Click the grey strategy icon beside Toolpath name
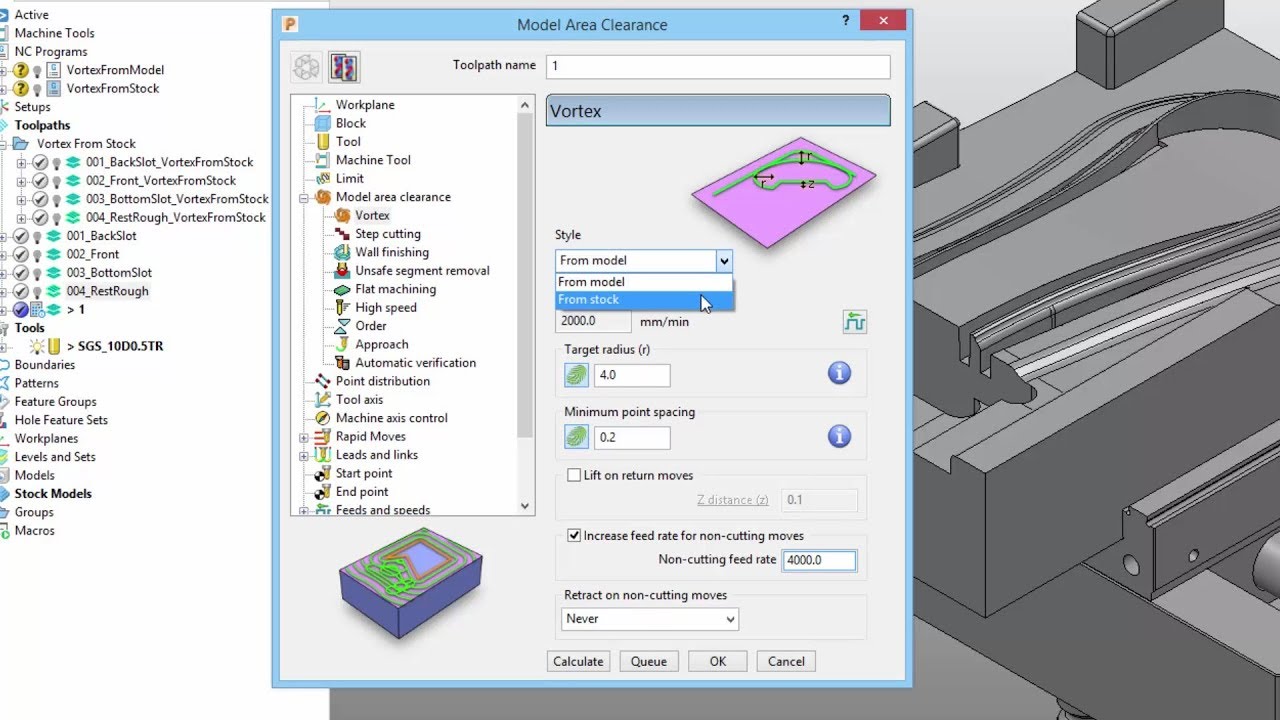Screen dimensions: 1280x720 307,67
